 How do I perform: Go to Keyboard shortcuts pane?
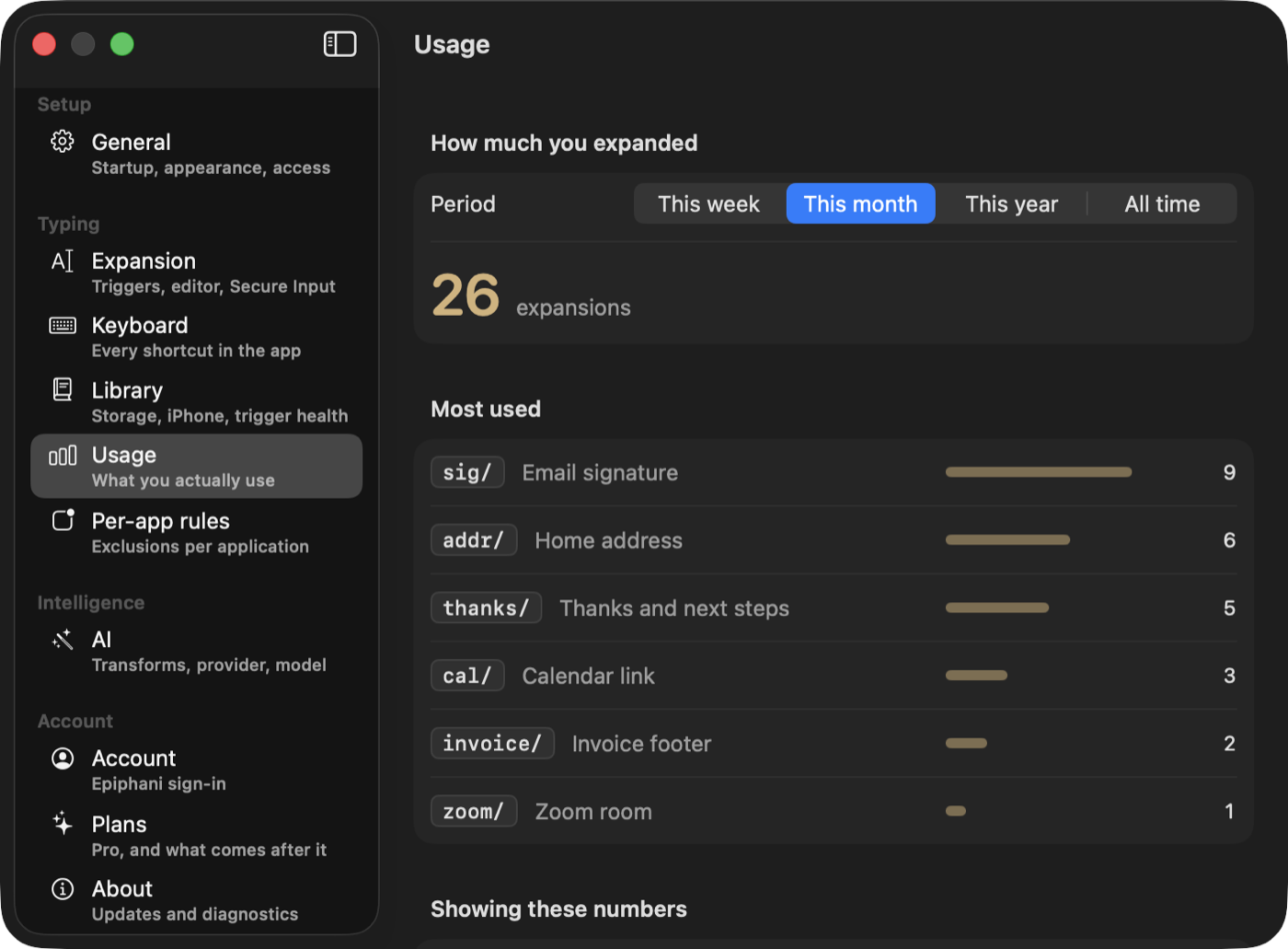(197, 337)
